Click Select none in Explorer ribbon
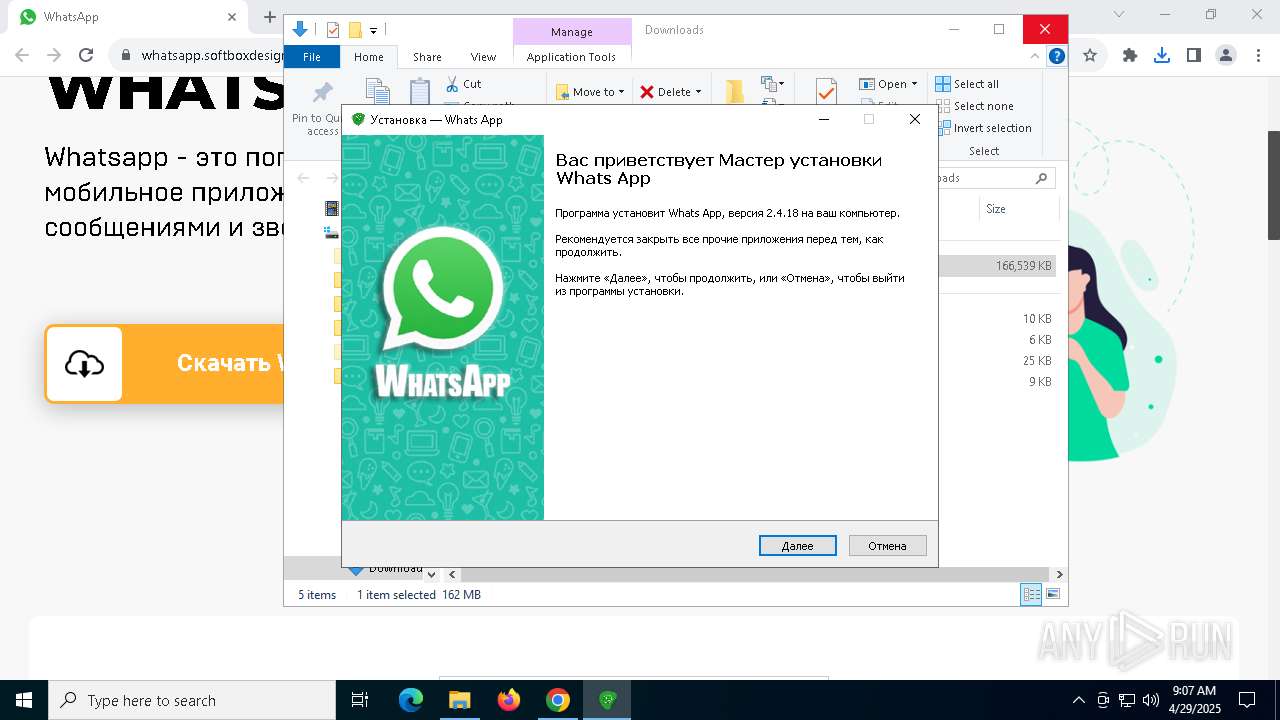Viewport: 1280px width, 720px height. [x=974, y=106]
